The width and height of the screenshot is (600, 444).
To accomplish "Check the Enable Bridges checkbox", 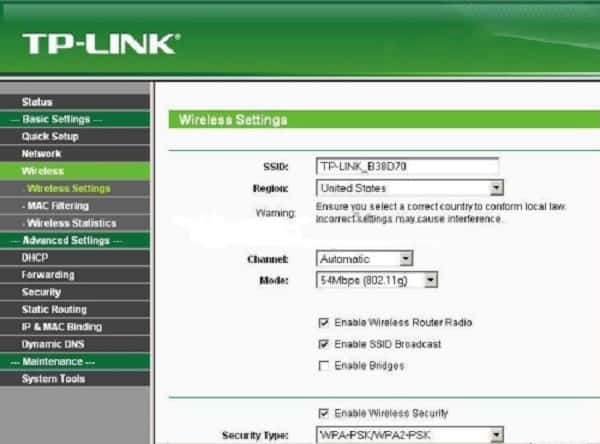I will pyautogui.click(x=324, y=366).
